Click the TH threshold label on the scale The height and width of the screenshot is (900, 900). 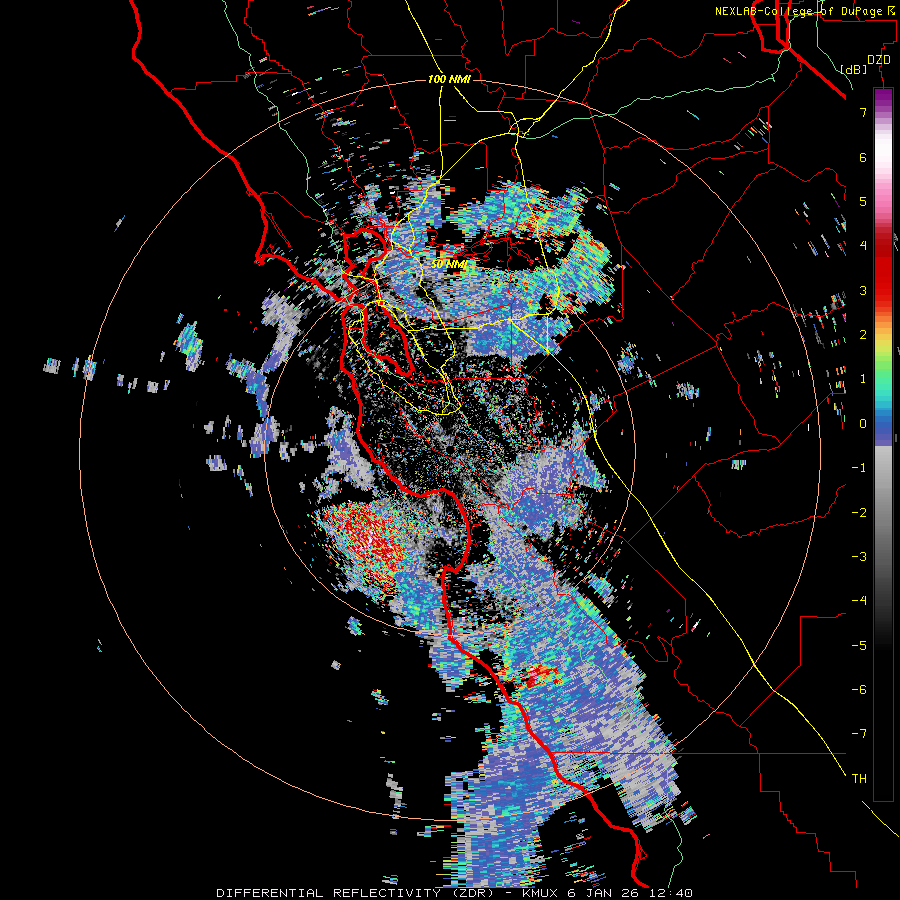pyautogui.click(x=859, y=778)
